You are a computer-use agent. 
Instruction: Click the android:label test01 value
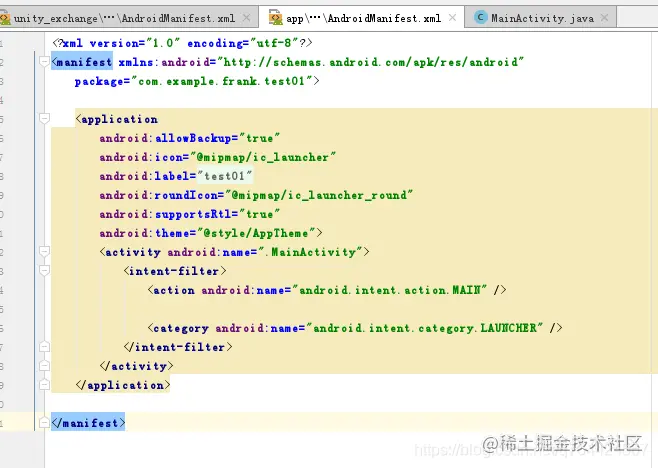click(x=225, y=176)
